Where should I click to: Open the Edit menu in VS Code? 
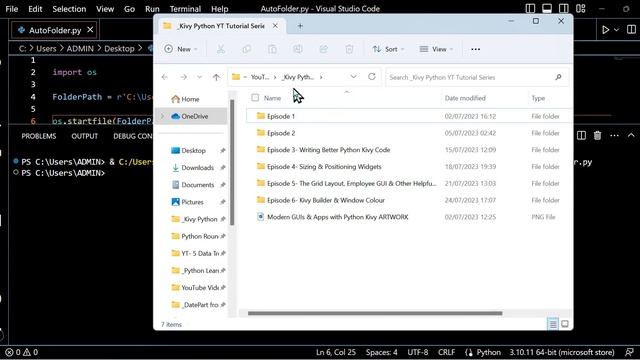click(35, 9)
